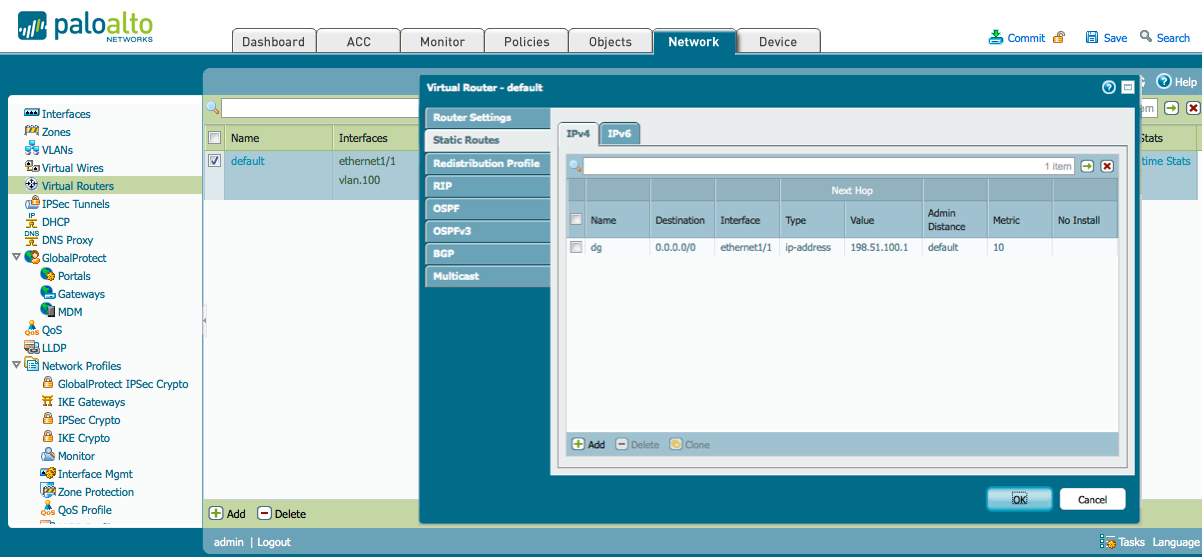Open IPSec Tunnels in sidebar
1202x557 pixels.
click(75, 204)
